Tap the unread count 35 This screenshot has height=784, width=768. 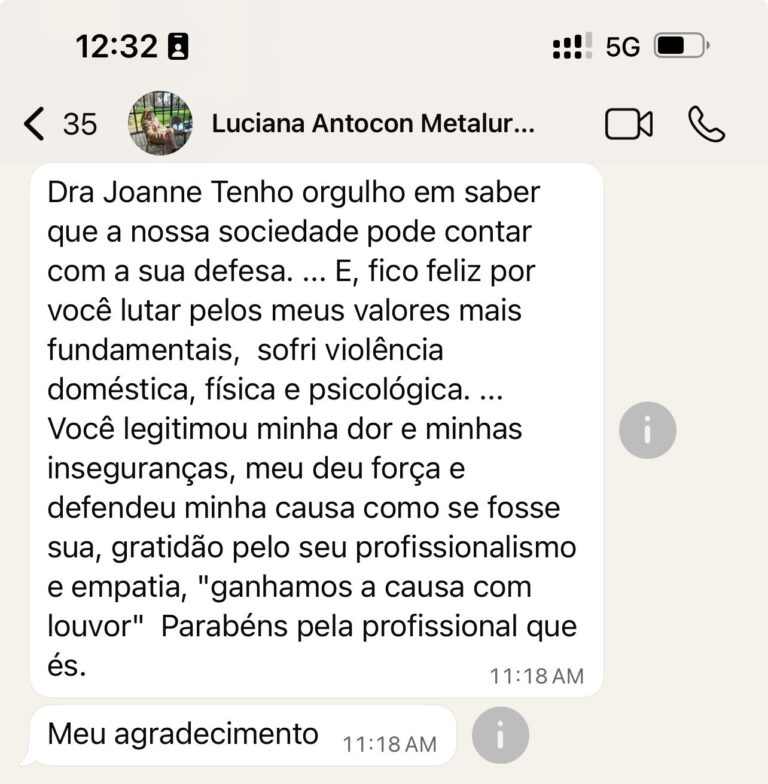tap(80, 124)
